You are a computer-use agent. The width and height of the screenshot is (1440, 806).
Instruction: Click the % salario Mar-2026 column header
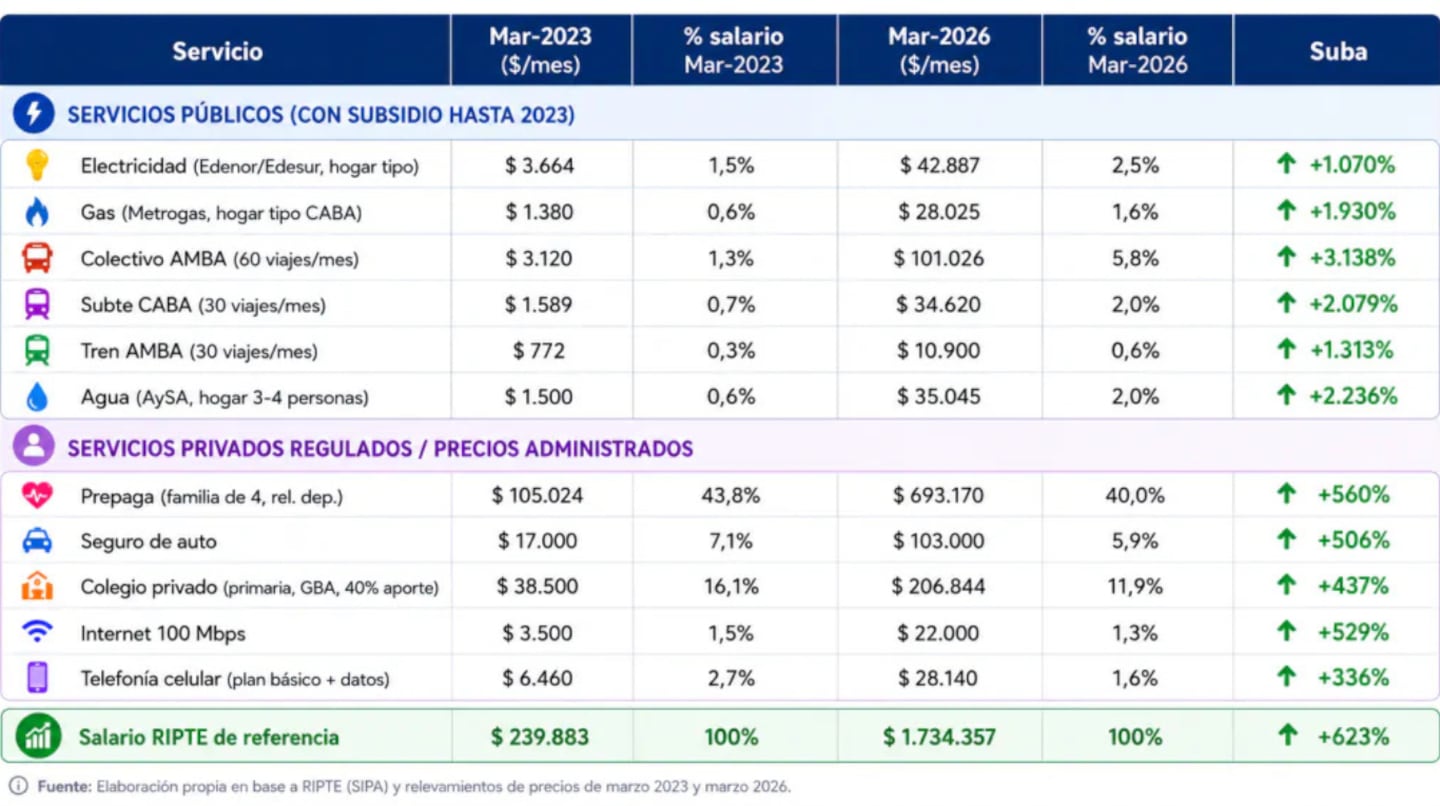[x=1138, y=51]
